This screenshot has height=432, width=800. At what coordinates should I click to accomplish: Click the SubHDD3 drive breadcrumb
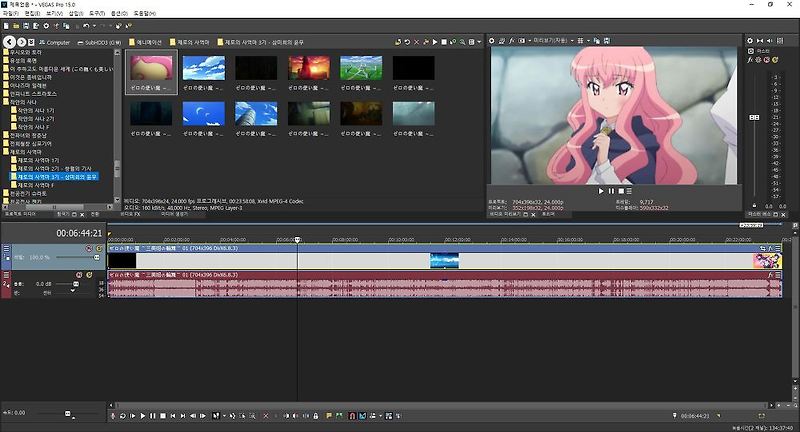coord(99,42)
